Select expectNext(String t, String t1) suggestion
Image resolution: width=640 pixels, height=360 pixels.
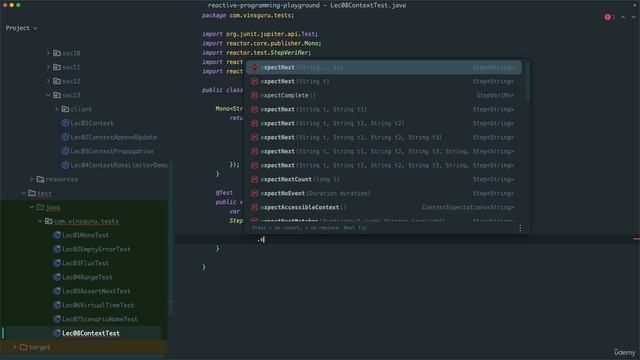(384, 109)
